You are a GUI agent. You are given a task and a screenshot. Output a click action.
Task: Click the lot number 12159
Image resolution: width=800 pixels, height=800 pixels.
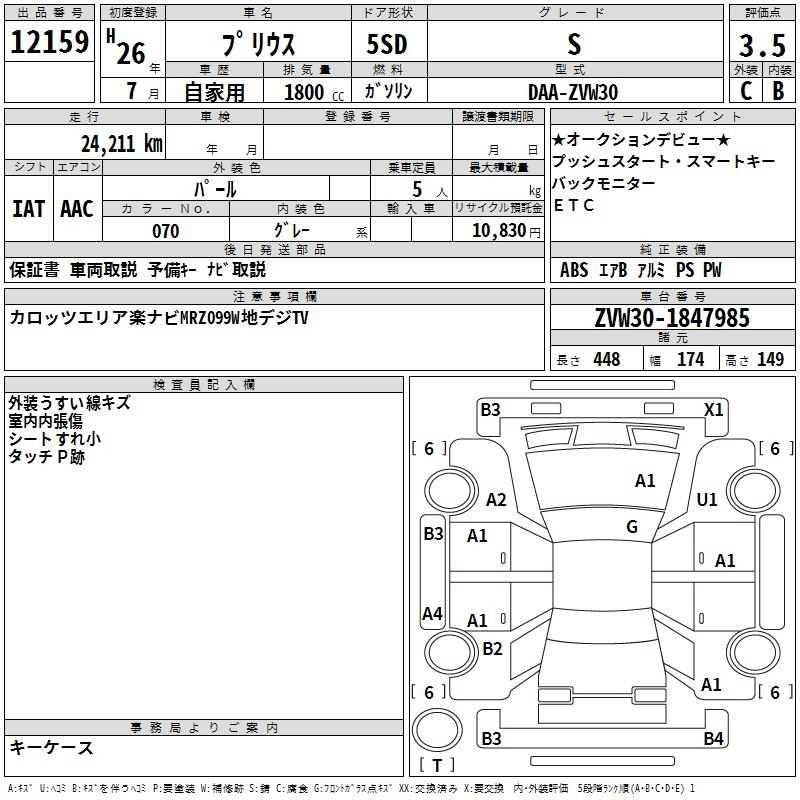[x=49, y=41]
